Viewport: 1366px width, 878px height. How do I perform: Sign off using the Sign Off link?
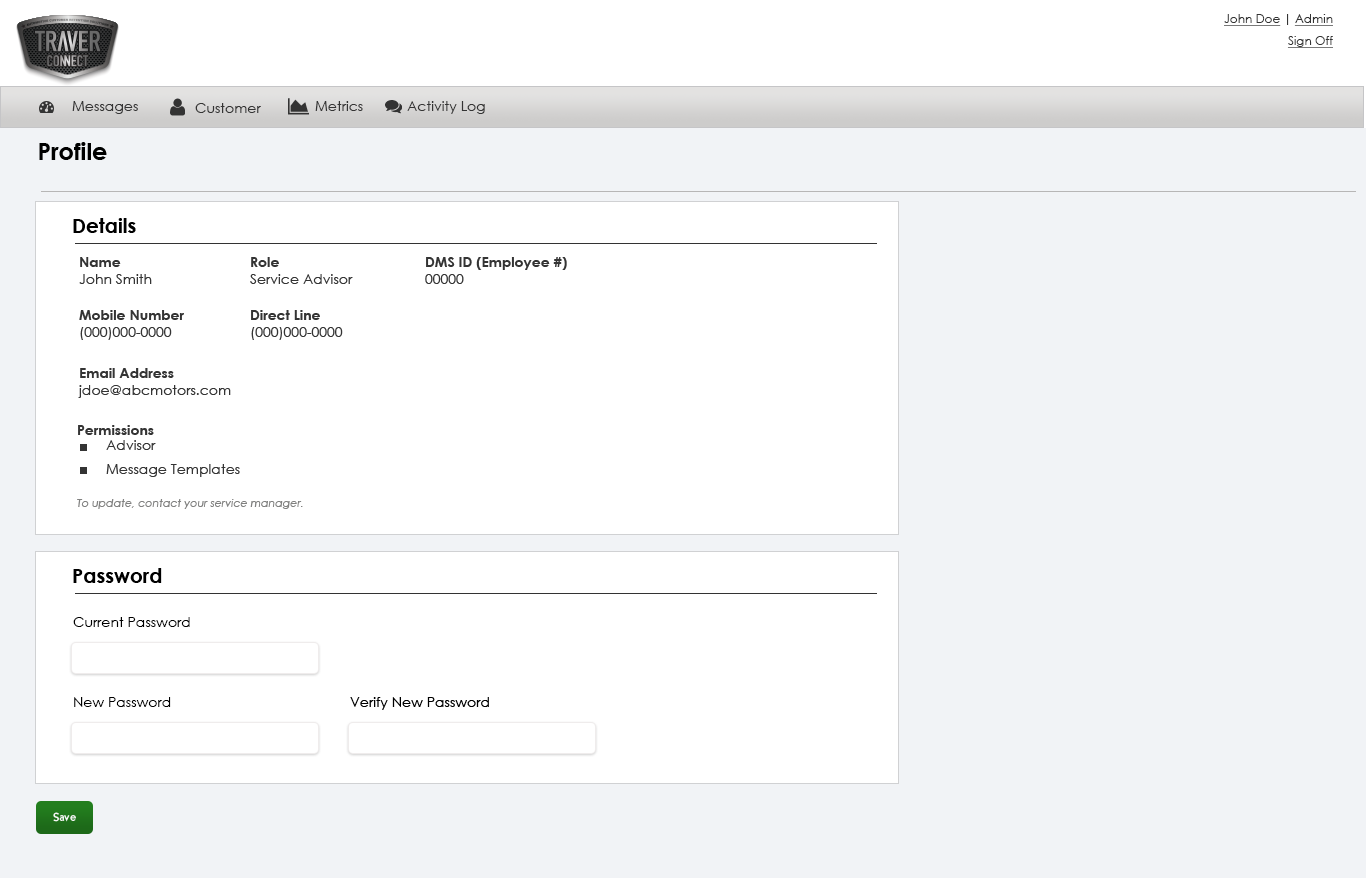point(1310,41)
